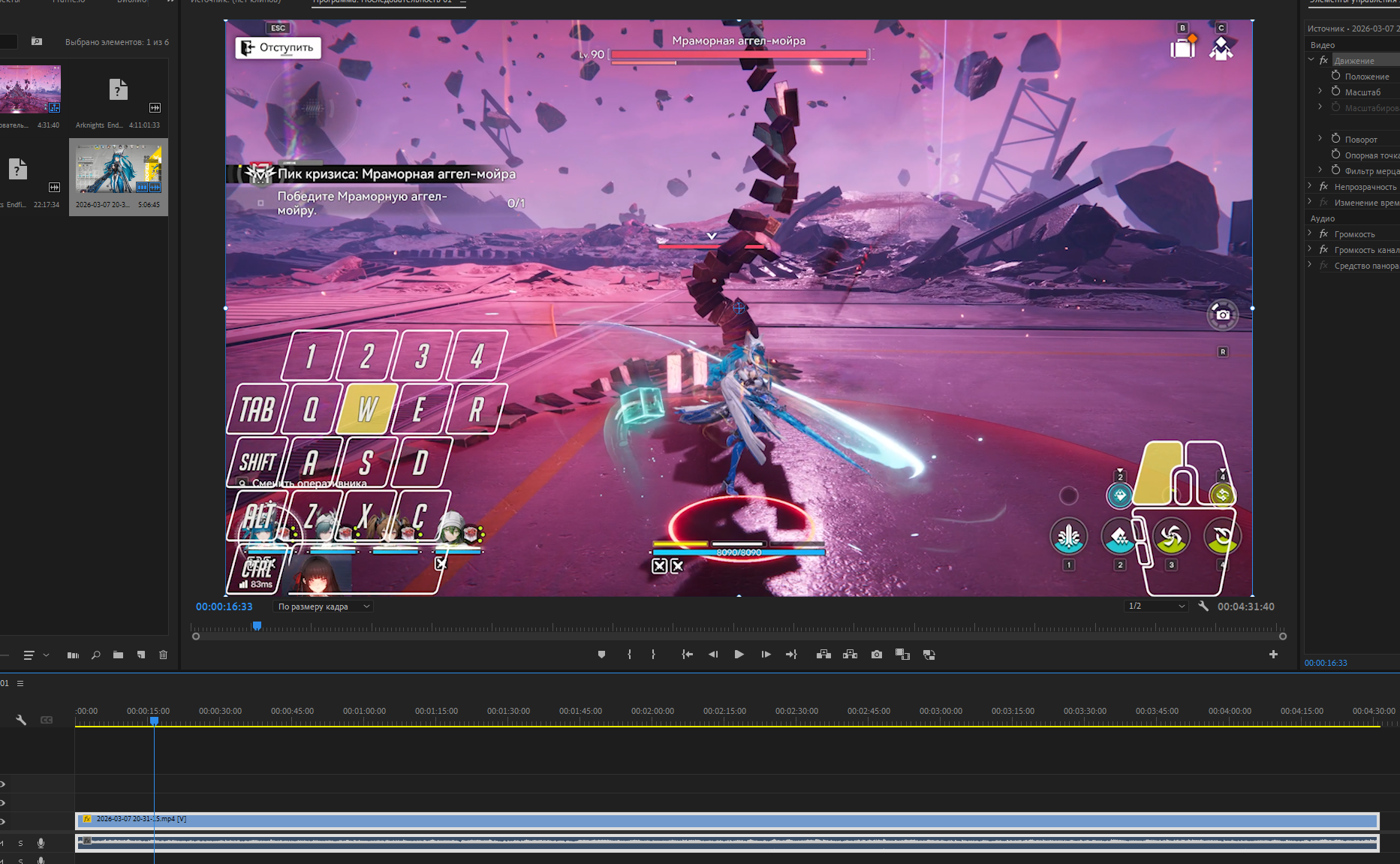Step forward one frame
The width and height of the screenshot is (1400, 864).
point(766,655)
